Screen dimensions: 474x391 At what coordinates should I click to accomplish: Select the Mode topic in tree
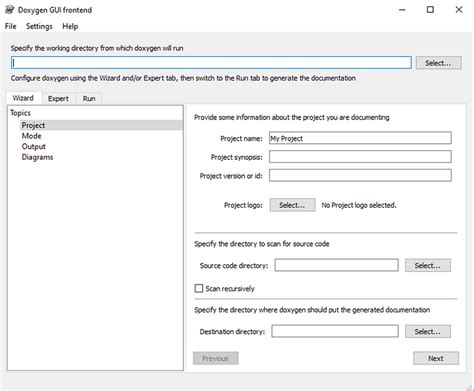point(32,136)
